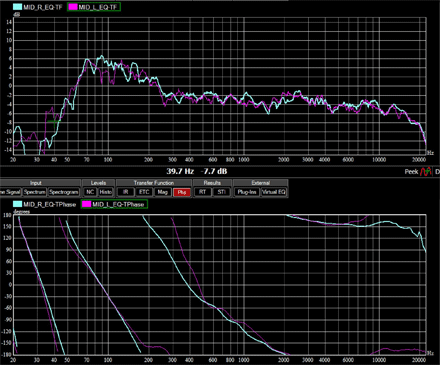Click magenta swatch of MID_L_EQ-TPhase

tap(87, 204)
